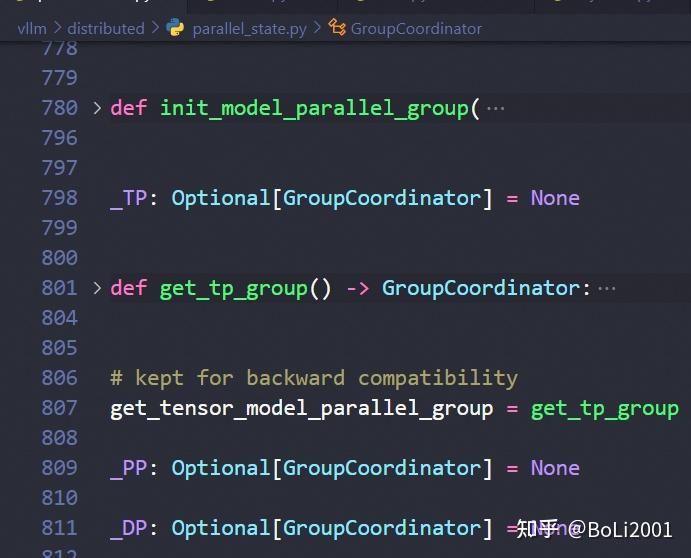Click GroupCoordinator return type on line 801
Image resolution: width=691 pixels, height=558 pixels.
tap(481, 288)
